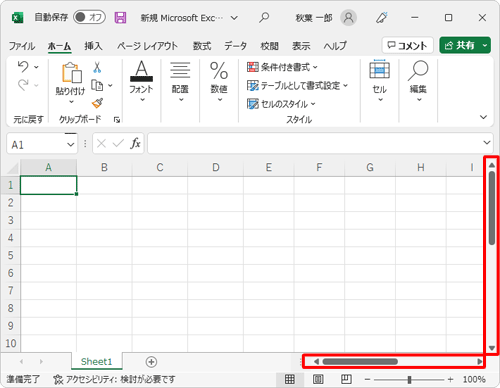Collapse the ribbon with the chevron
The width and height of the screenshot is (500, 388).
pos(483,117)
